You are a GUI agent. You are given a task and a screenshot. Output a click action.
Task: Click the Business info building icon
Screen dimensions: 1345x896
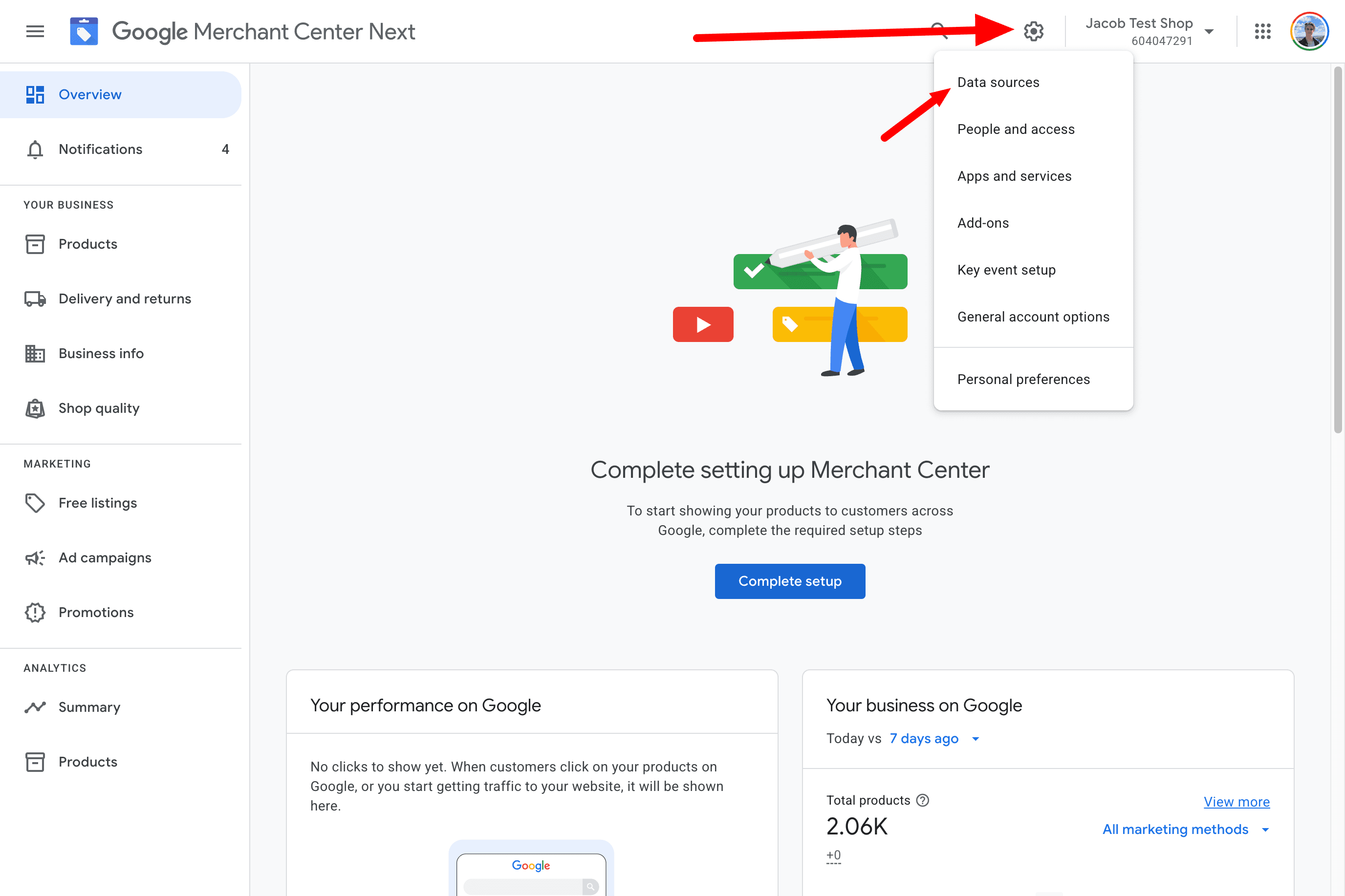coord(35,354)
